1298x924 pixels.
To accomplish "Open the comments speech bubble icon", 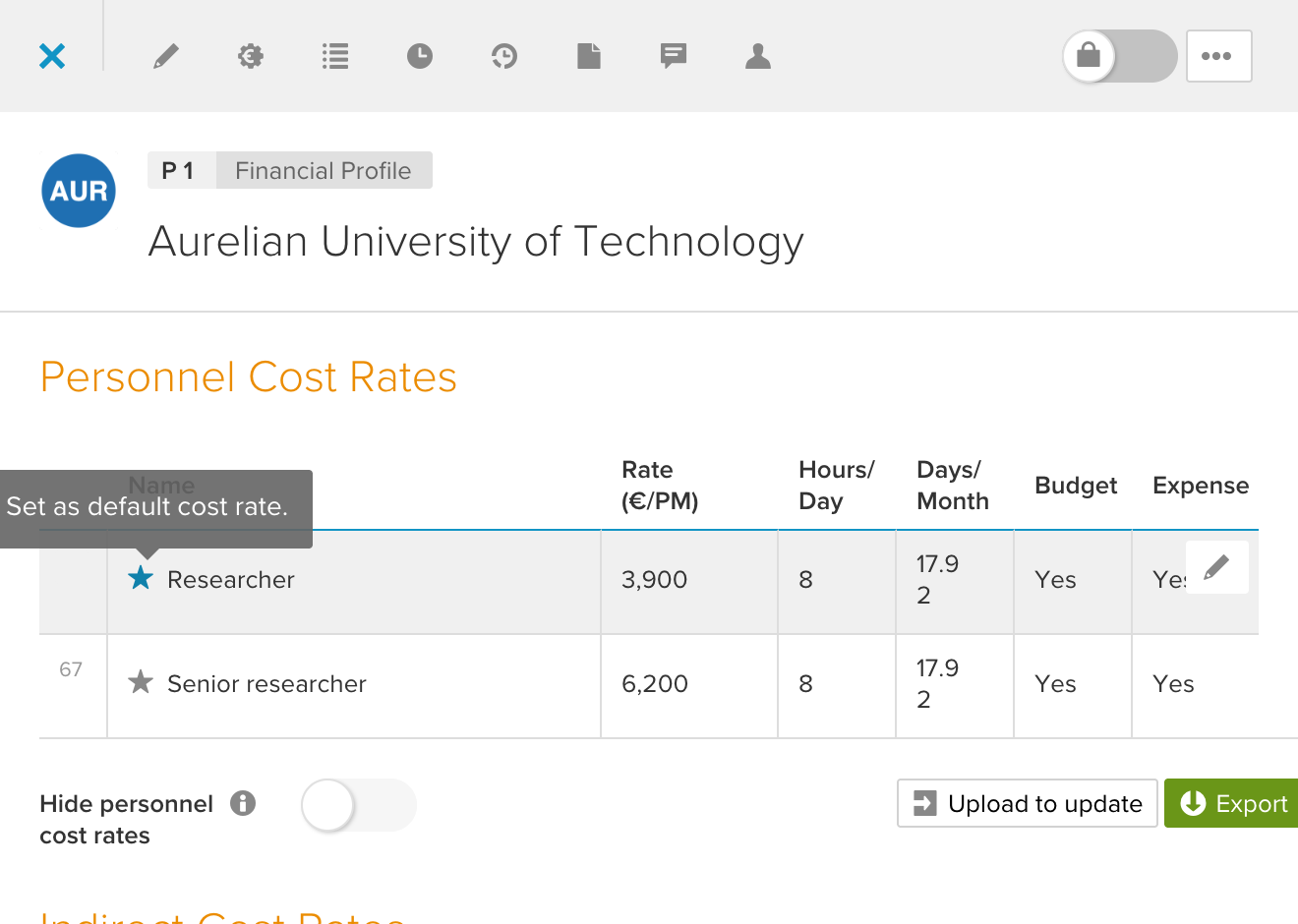I will pos(674,56).
